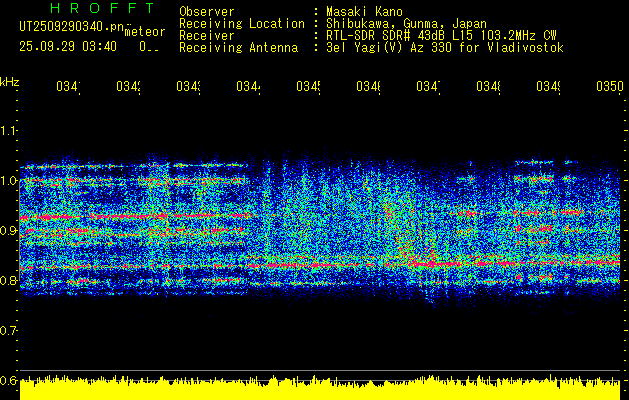
Task: Click the observer name Masaki Kano
Action: coord(364,11)
